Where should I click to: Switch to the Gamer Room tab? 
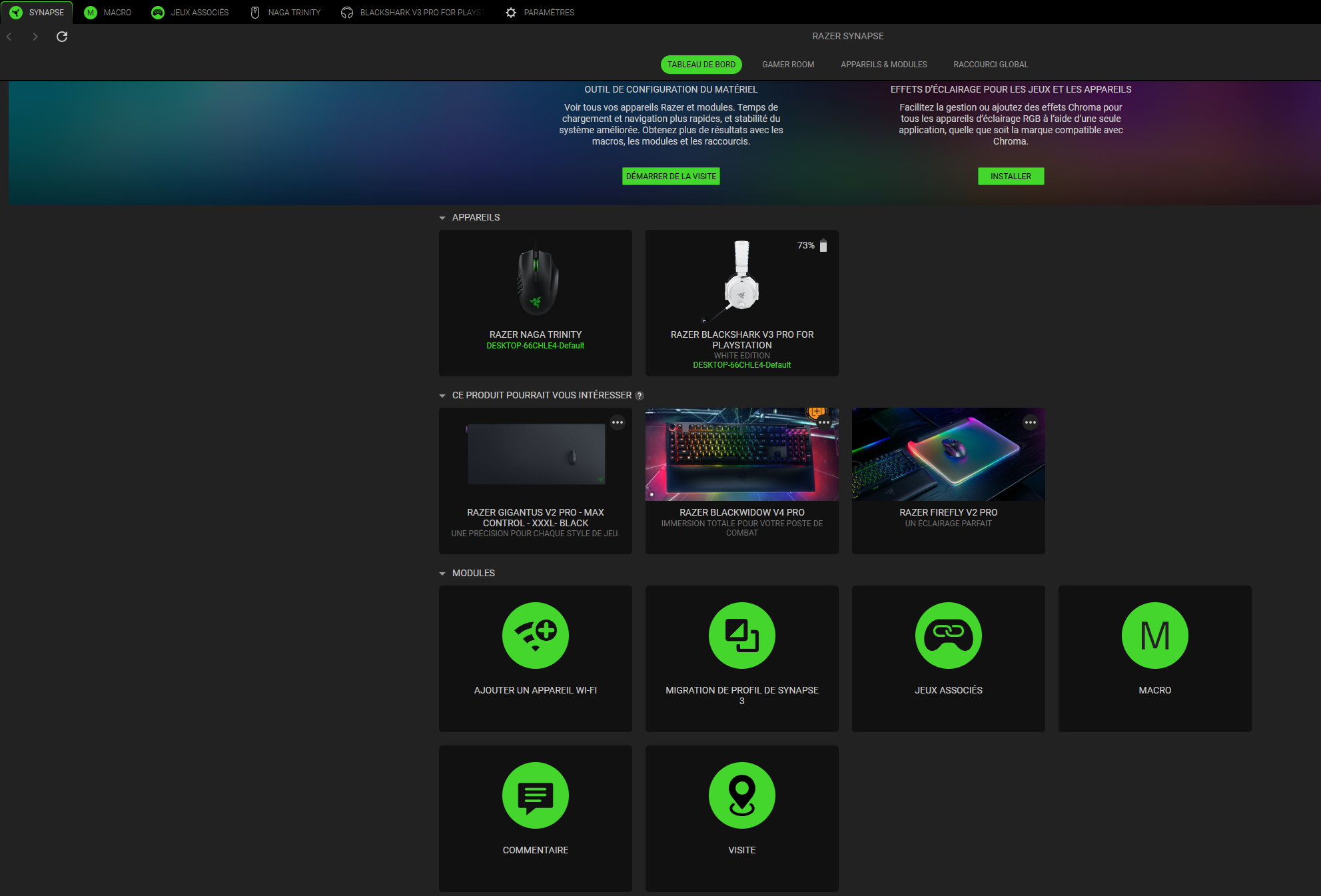click(788, 65)
